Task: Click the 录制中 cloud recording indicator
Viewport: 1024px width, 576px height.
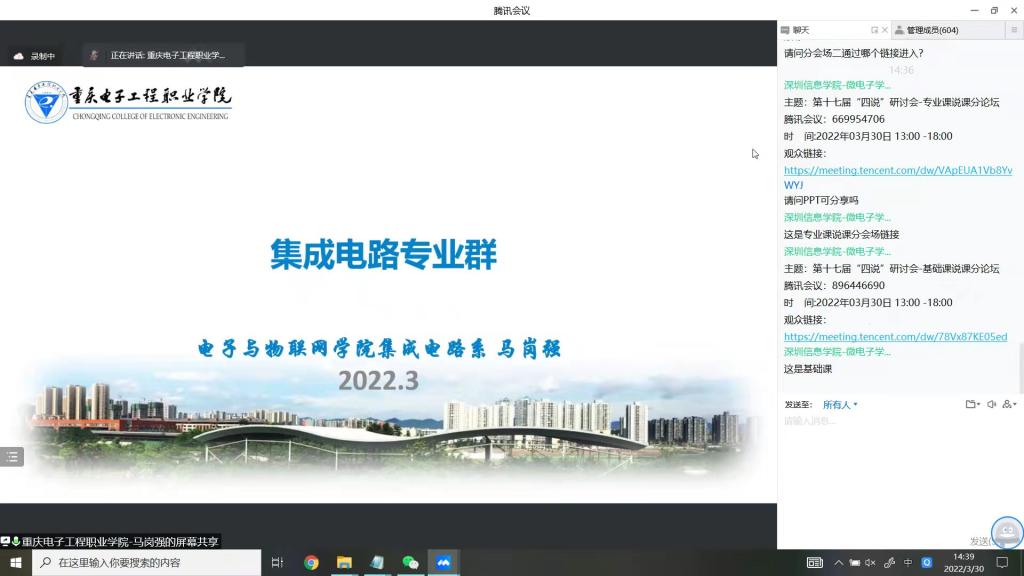Action: (x=35, y=56)
